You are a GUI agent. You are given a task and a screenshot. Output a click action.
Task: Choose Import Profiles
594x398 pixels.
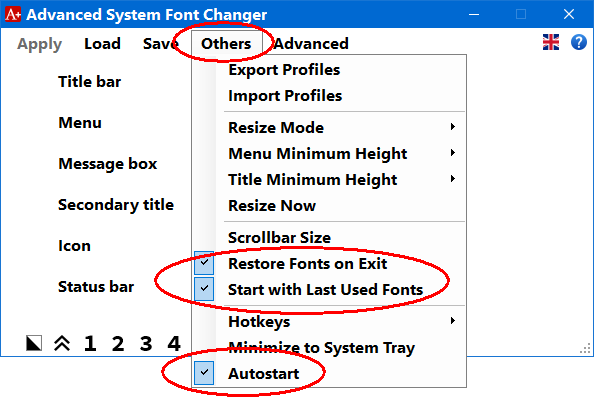329,96
